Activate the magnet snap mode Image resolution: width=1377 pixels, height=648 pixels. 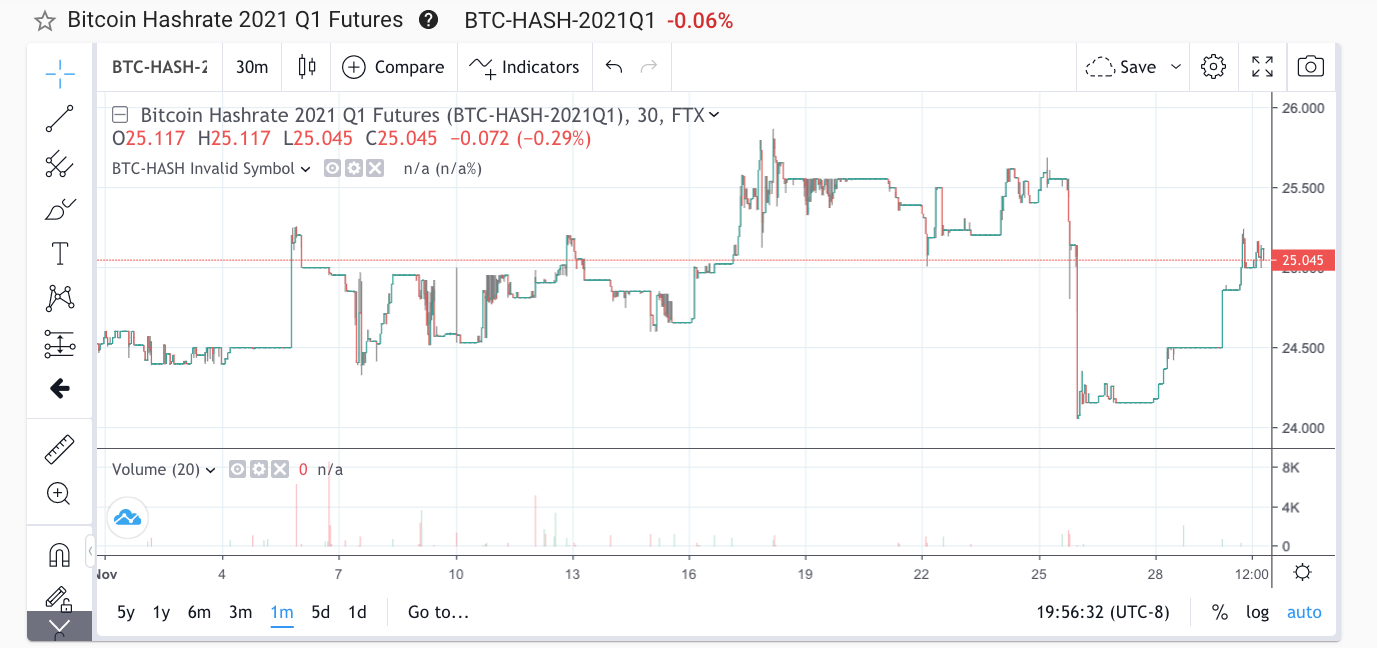click(60, 555)
